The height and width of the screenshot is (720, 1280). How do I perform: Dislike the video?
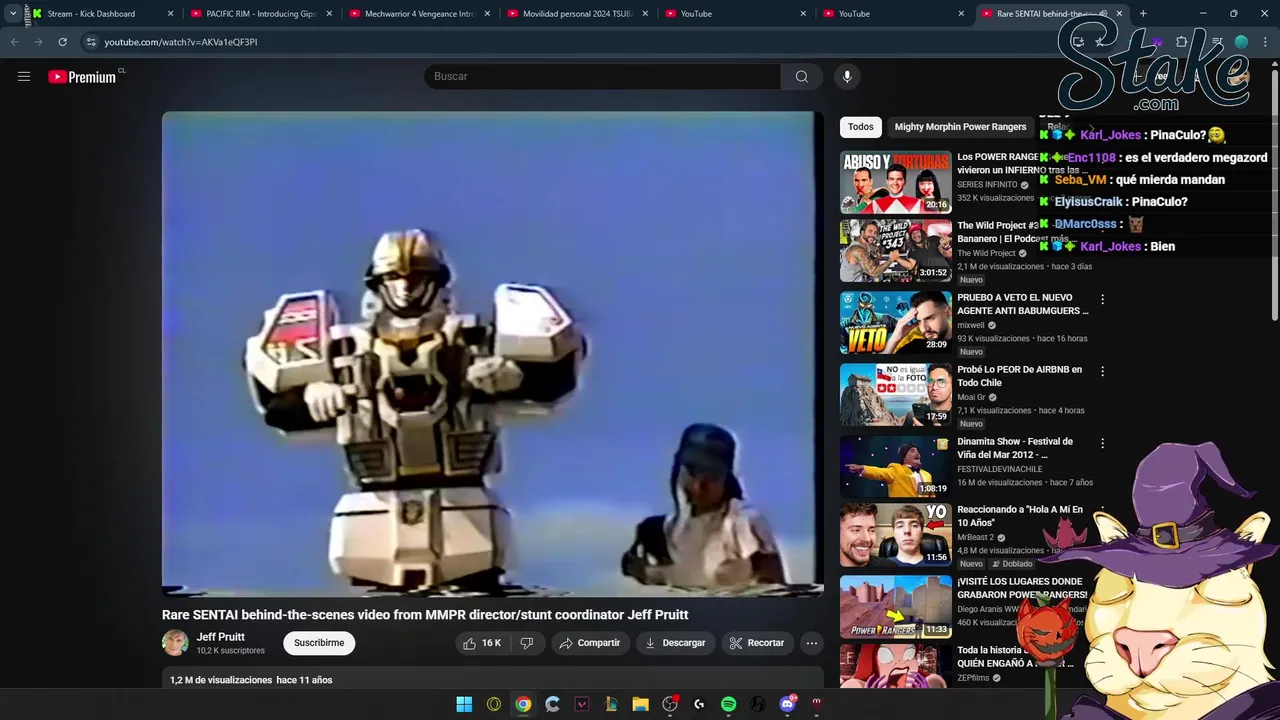pyautogui.click(x=527, y=643)
